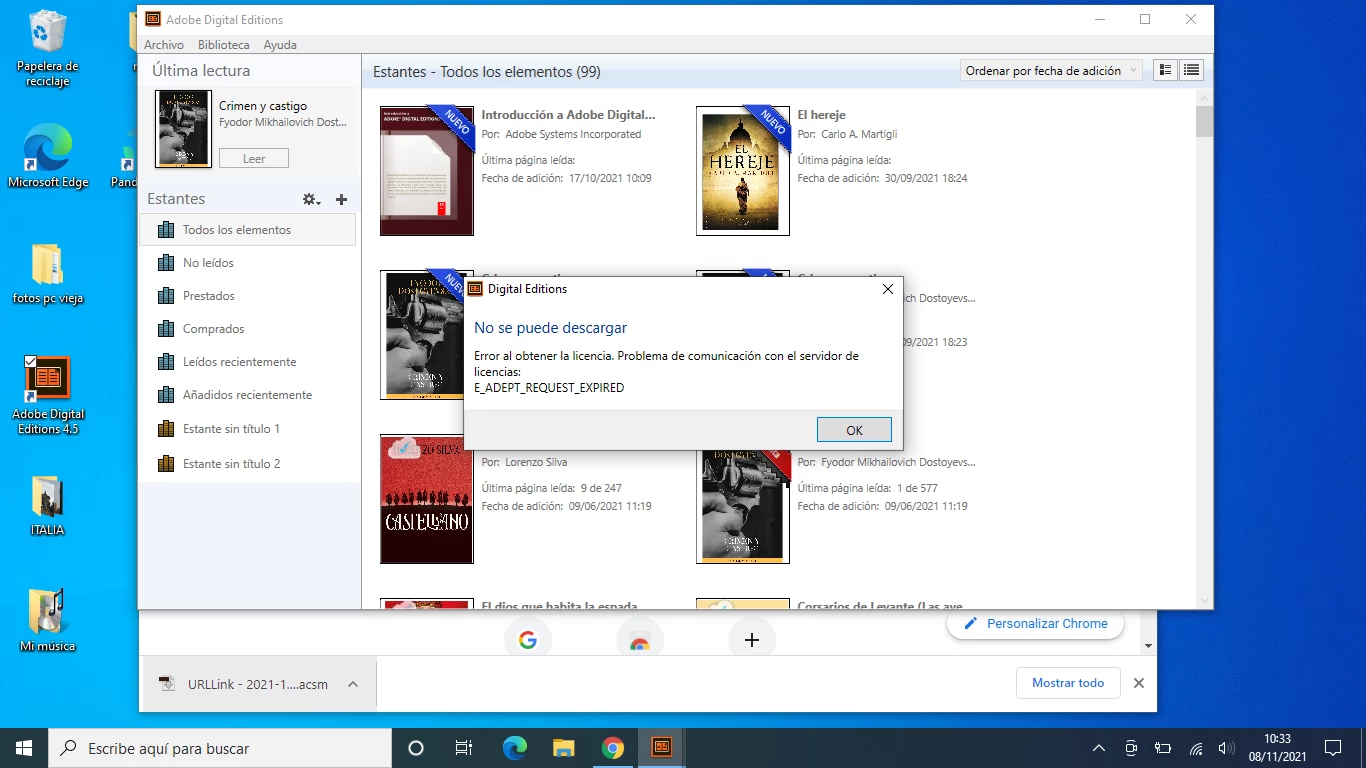This screenshot has width=1366, height=768.
Task: Select Estante sin título 1
Action: coord(248,429)
